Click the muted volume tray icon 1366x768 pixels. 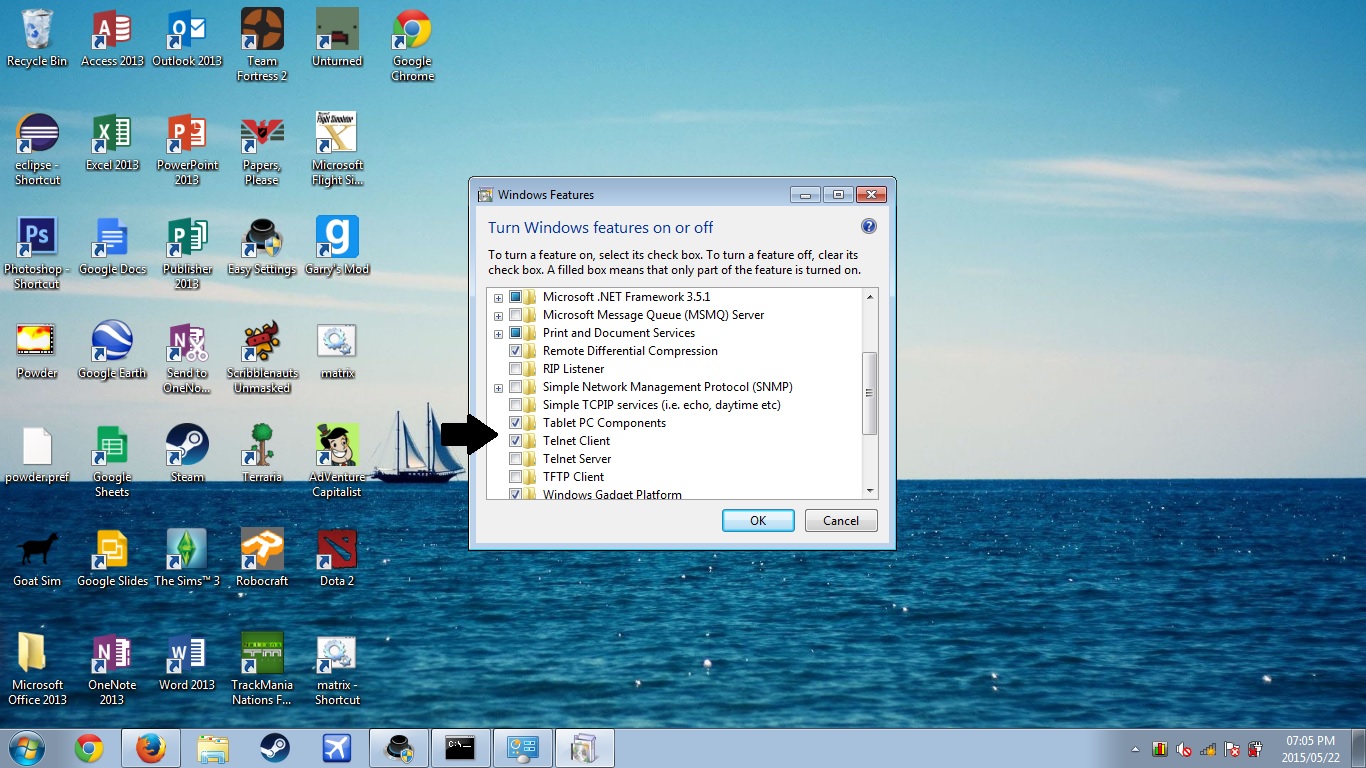(x=1185, y=749)
